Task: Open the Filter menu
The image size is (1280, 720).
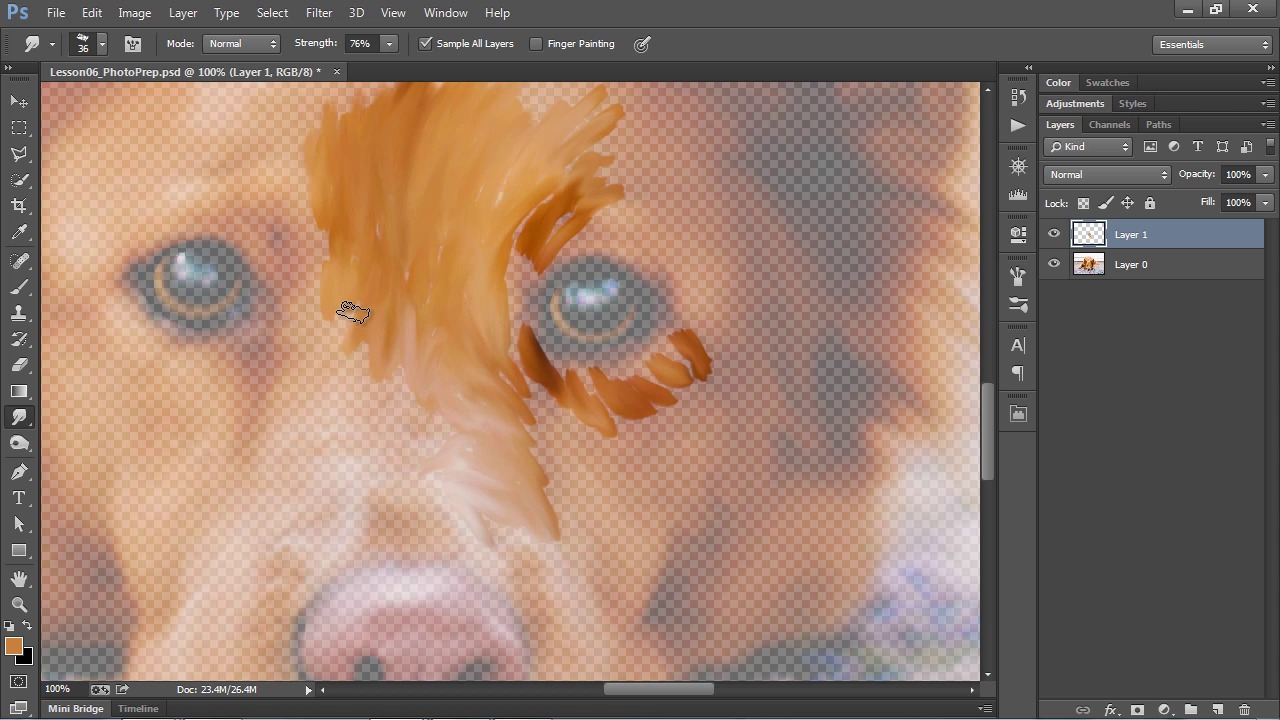Action: (319, 13)
